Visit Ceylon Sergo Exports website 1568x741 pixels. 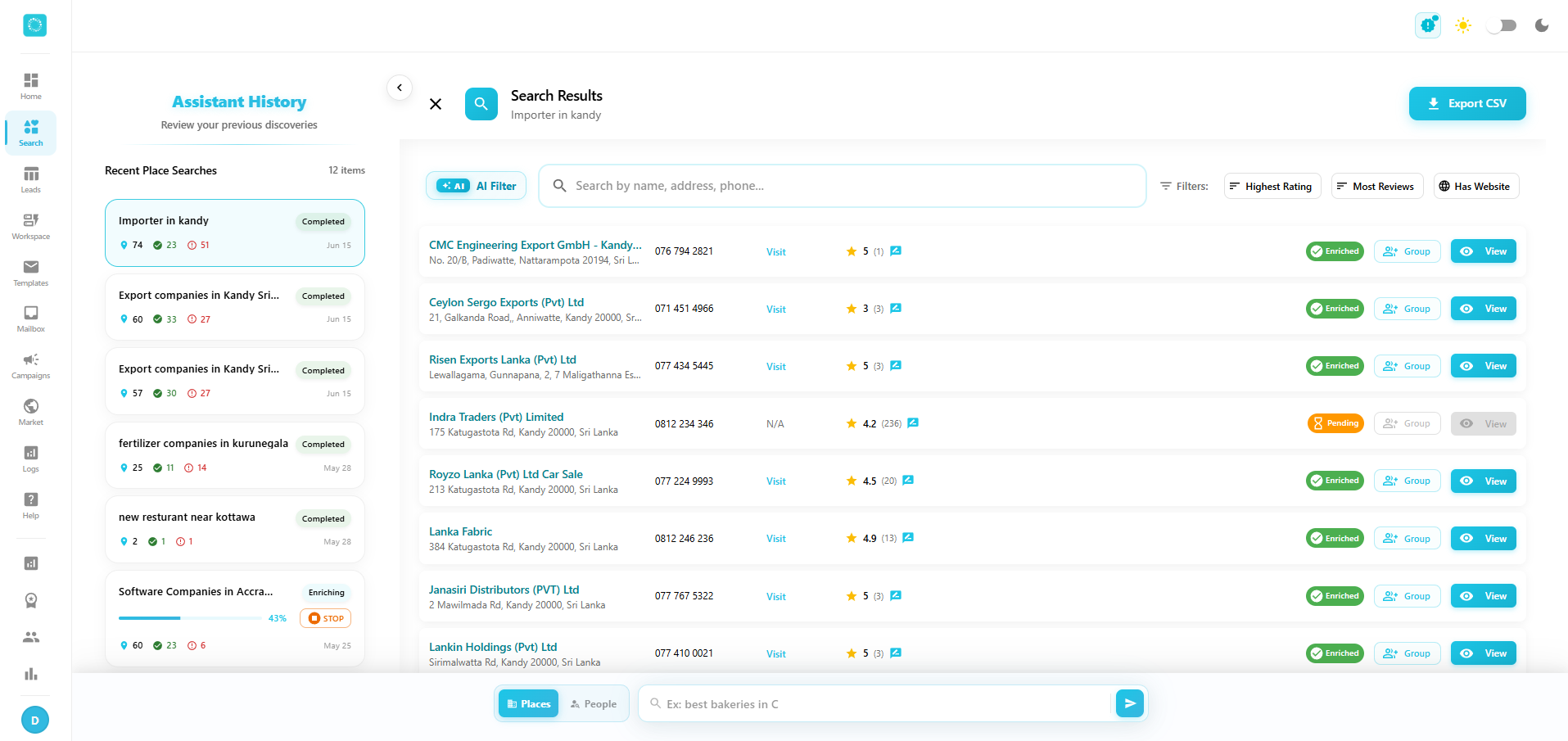(x=775, y=309)
